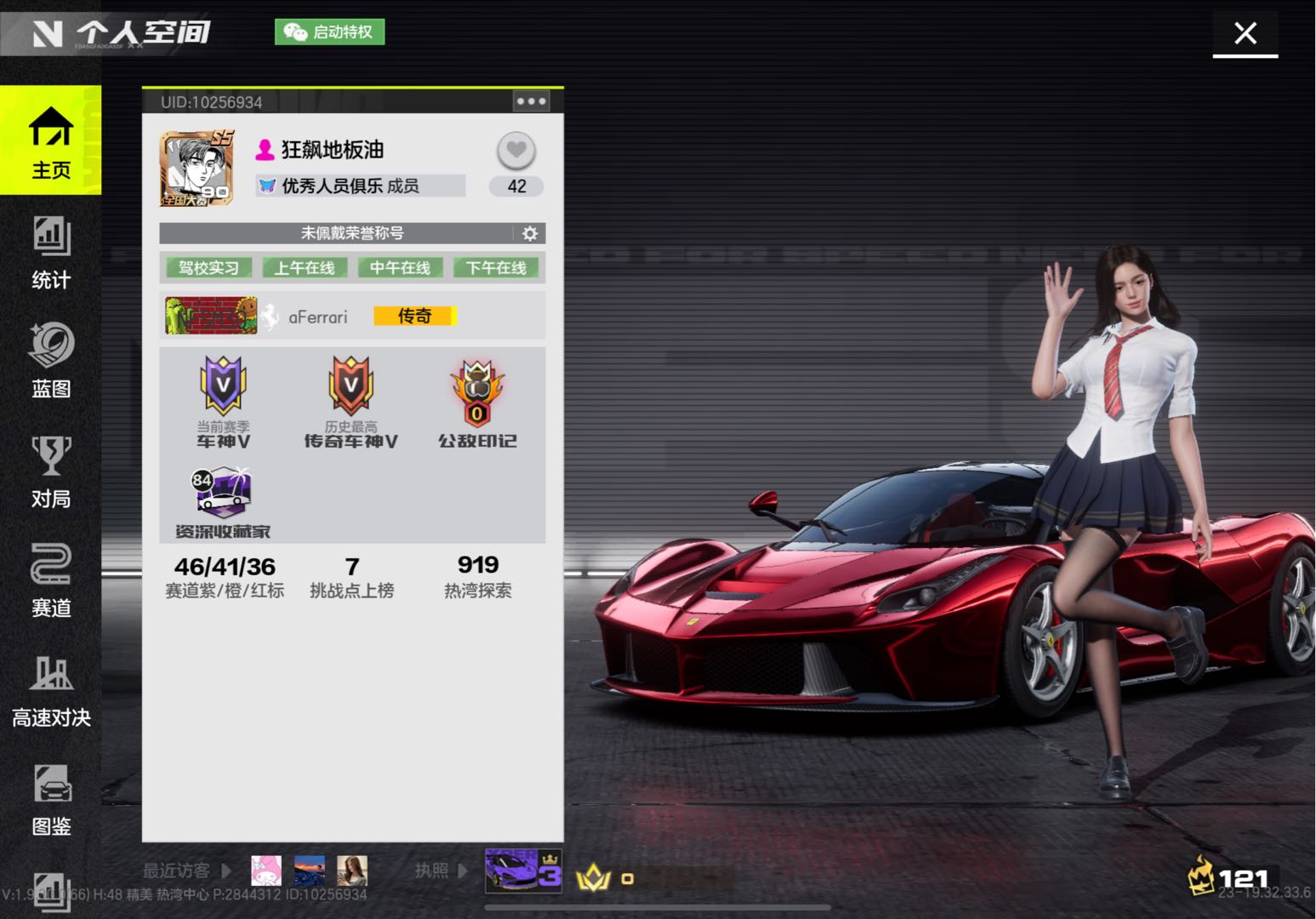Open the 统计 statistics sidebar tab

(51, 253)
